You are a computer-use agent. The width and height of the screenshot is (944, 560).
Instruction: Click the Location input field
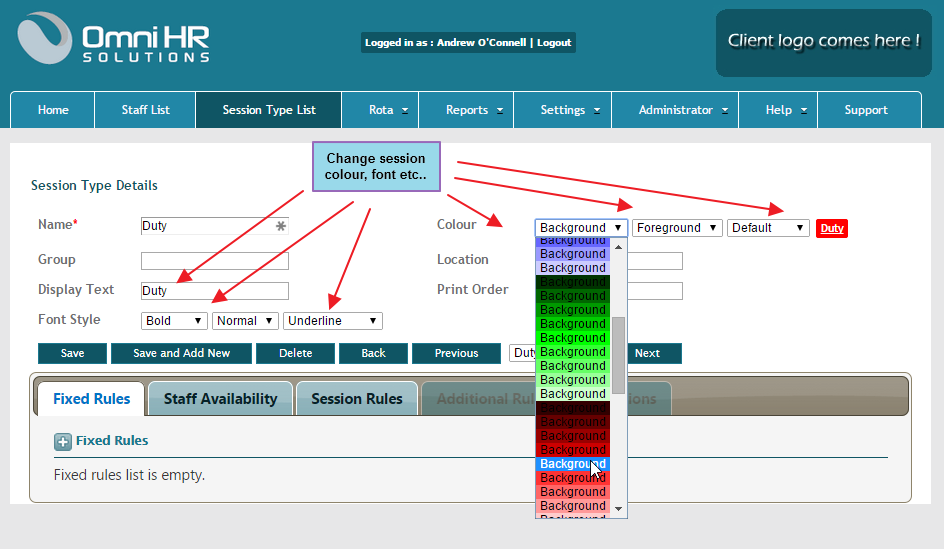[x=655, y=261]
